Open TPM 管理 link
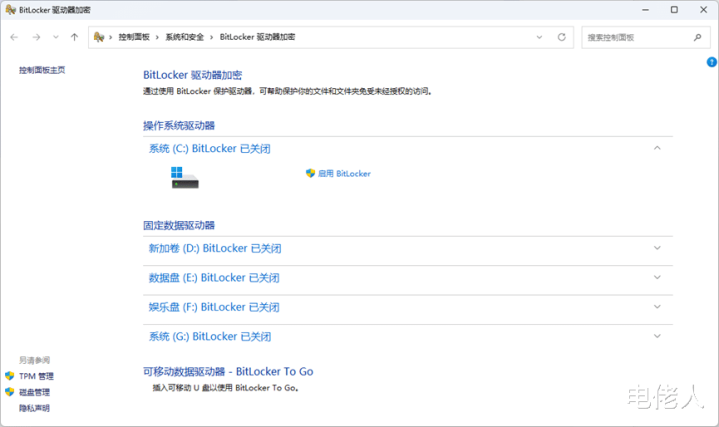719x427 pixels. point(36,376)
